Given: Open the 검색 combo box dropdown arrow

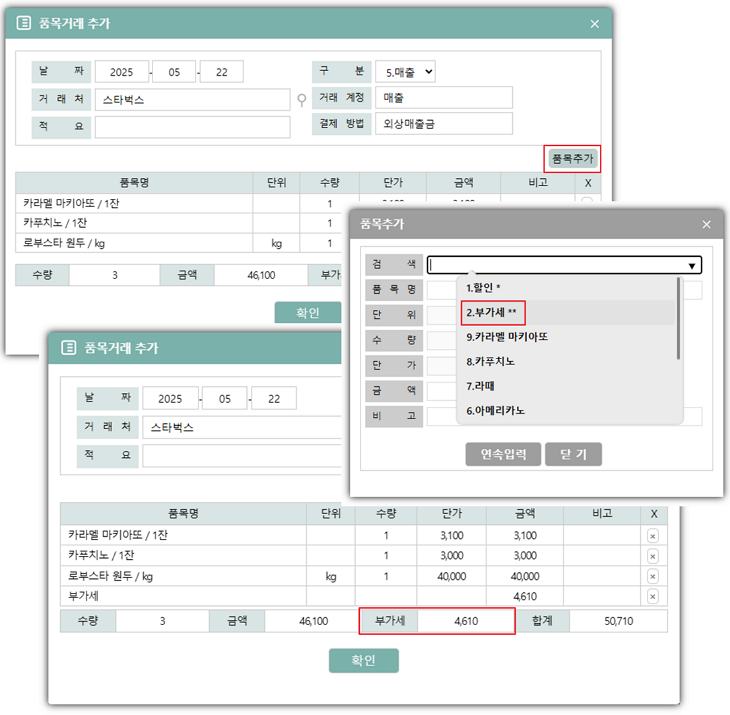Looking at the screenshot, I should (x=692, y=265).
